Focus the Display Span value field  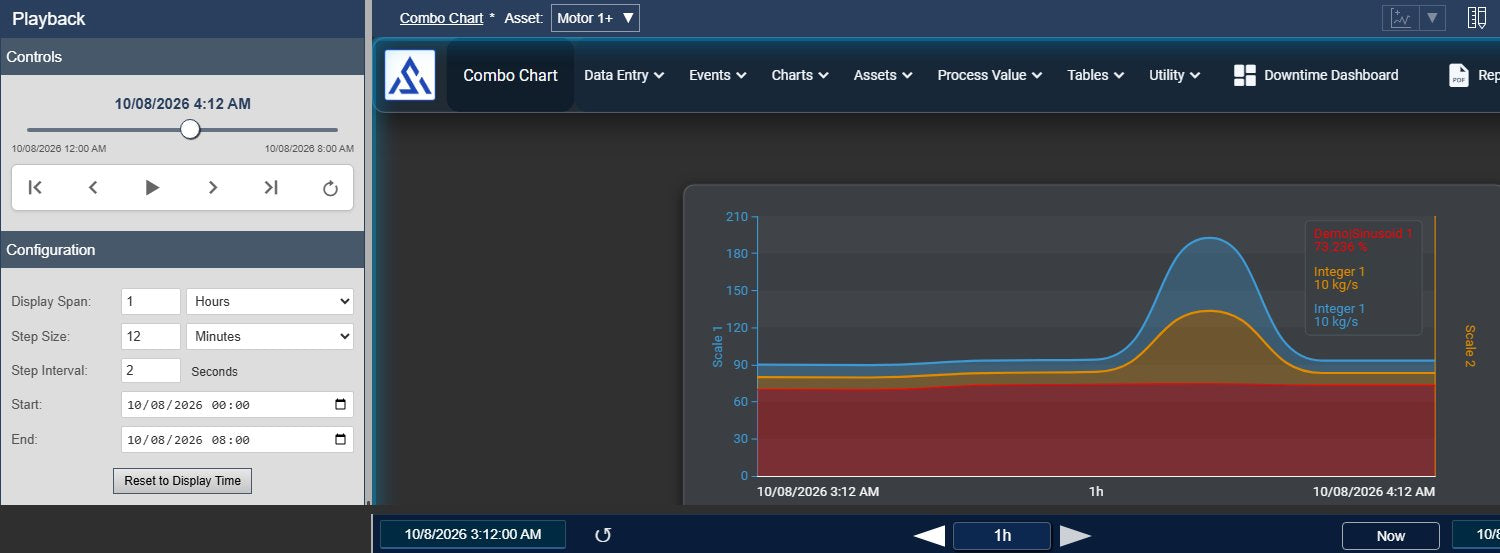coord(151,301)
